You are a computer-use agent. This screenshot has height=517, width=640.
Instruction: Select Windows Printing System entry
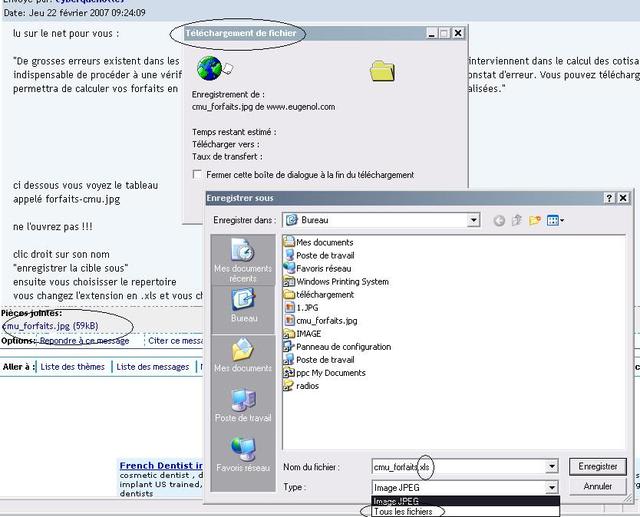coord(336,282)
